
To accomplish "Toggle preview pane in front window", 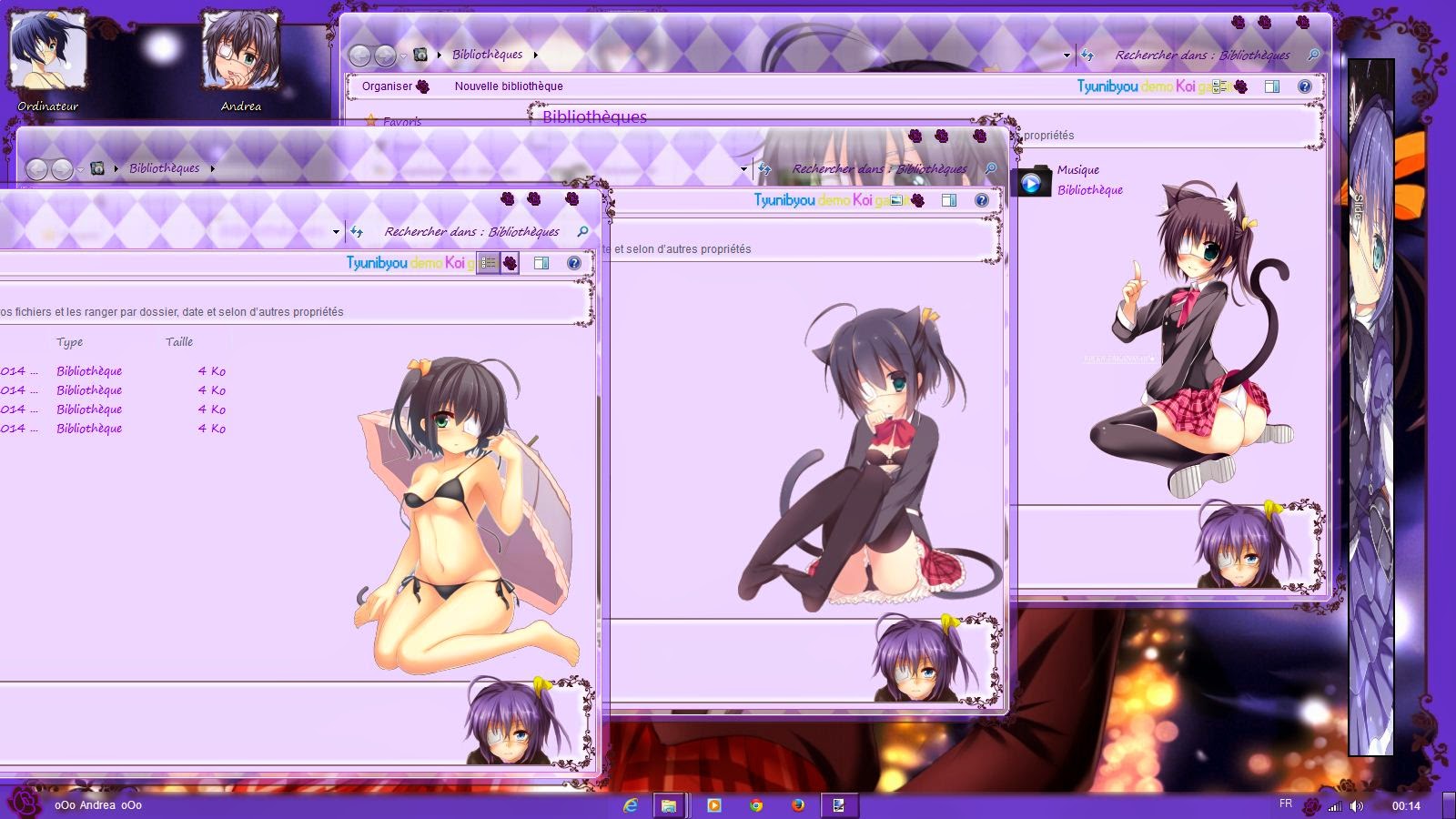I will [x=541, y=263].
